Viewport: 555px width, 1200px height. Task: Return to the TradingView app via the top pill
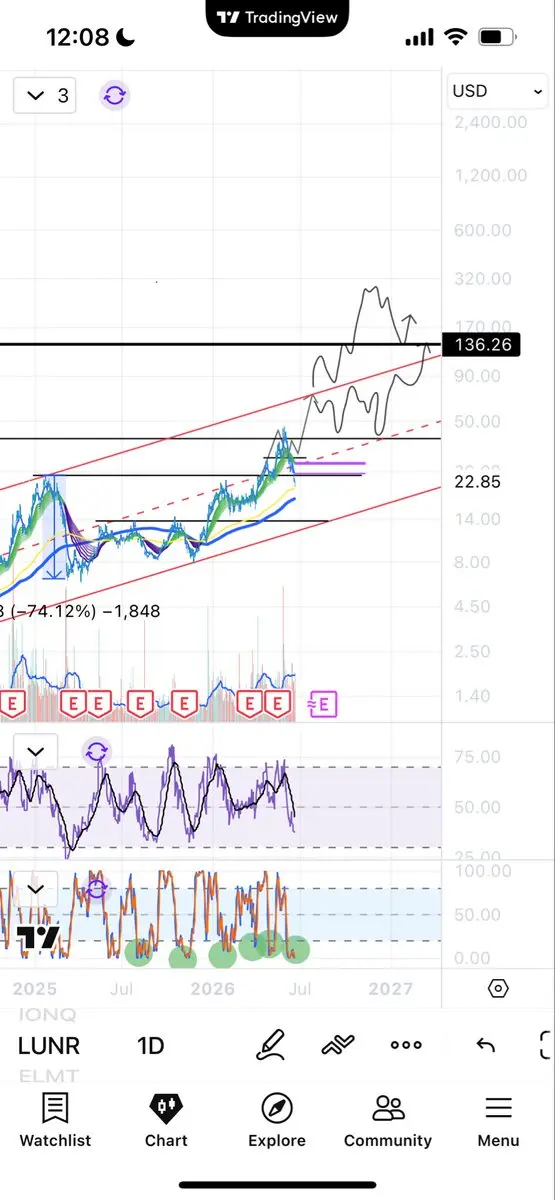(277, 17)
